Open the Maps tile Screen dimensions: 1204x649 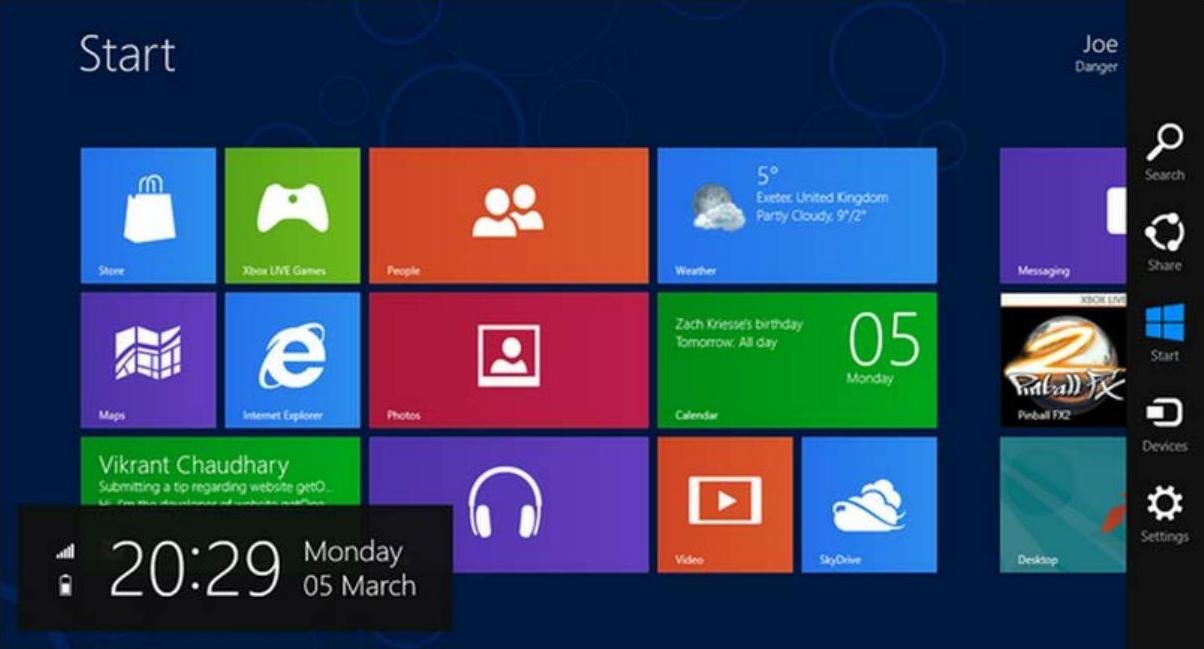148,360
